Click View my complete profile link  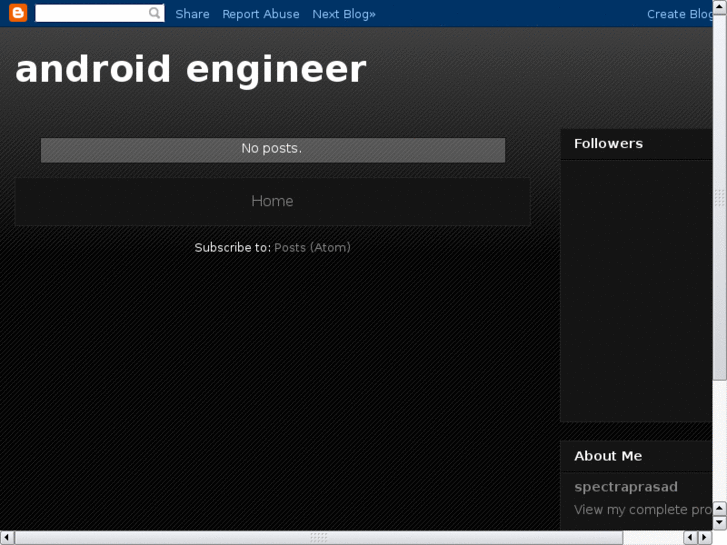pos(643,509)
